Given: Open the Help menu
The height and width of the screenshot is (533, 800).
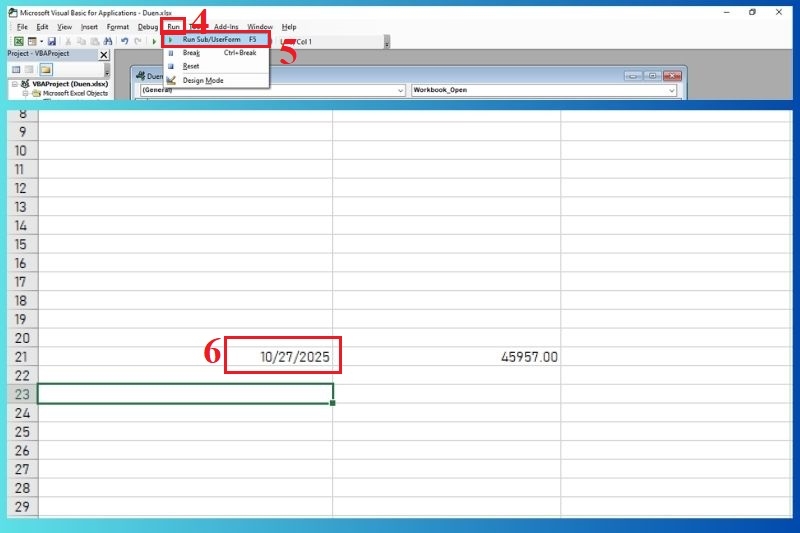Looking at the screenshot, I should click(289, 27).
